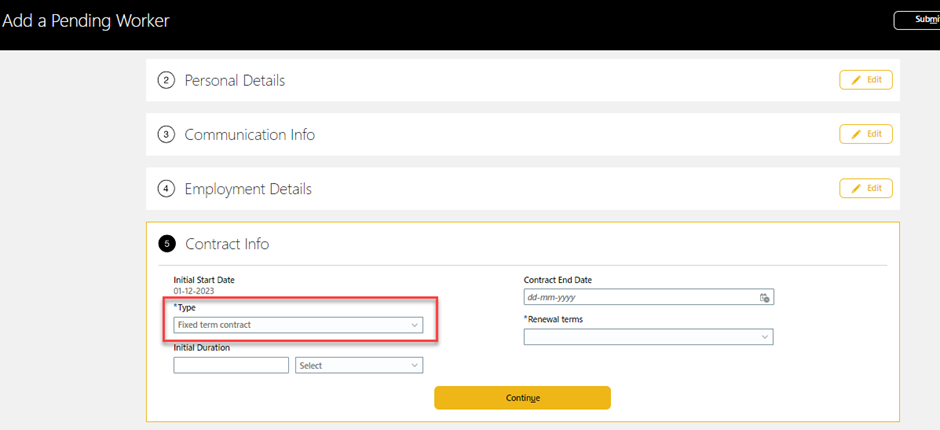Image resolution: width=940 pixels, height=430 pixels.
Task: Click the yellow Continue button
Action: point(522,398)
